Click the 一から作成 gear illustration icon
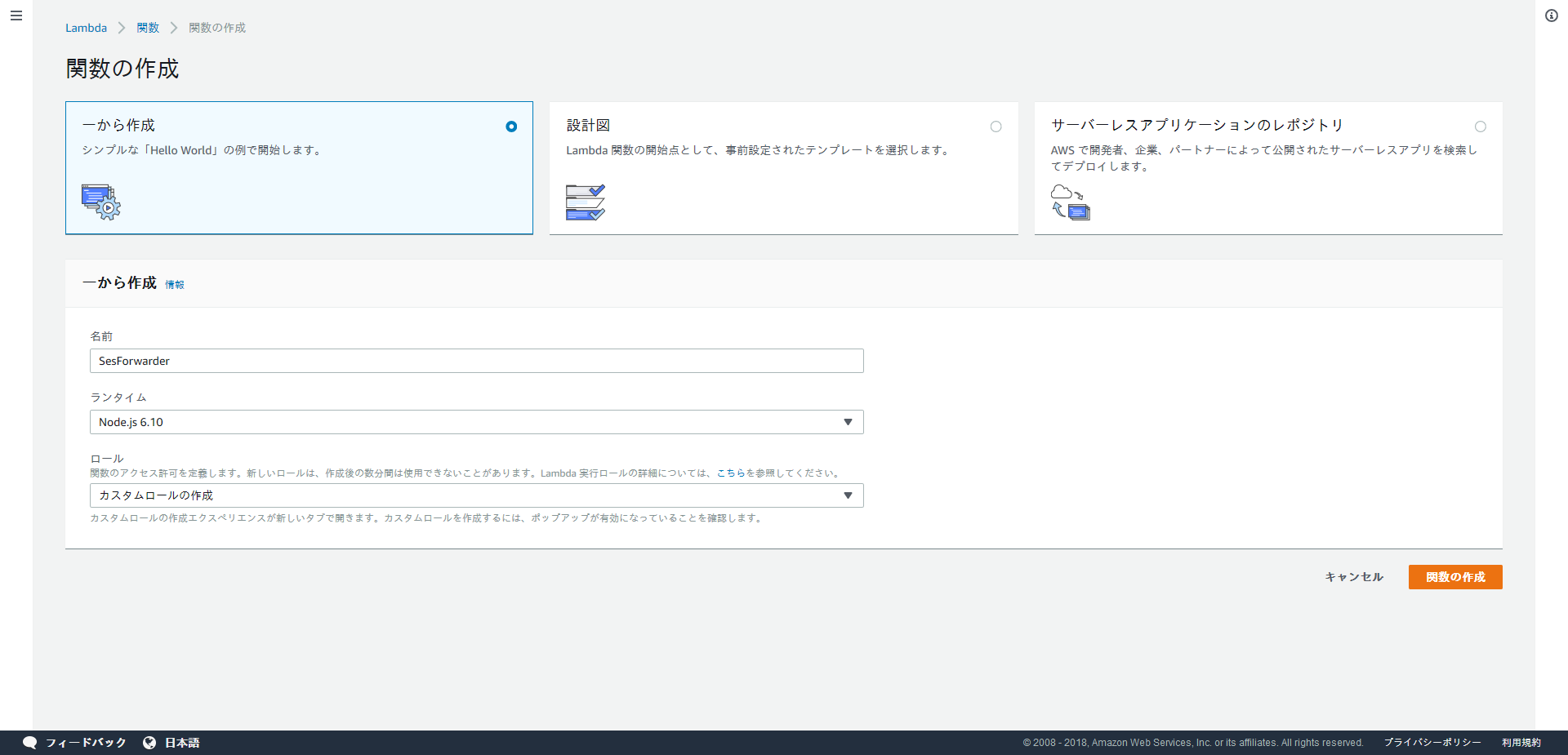The width and height of the screenshot is (1568, 755). (101, 202)
